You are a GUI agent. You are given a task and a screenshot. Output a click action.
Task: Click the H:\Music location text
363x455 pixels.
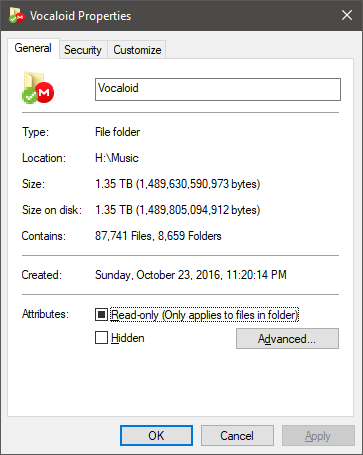click(117, 158)
